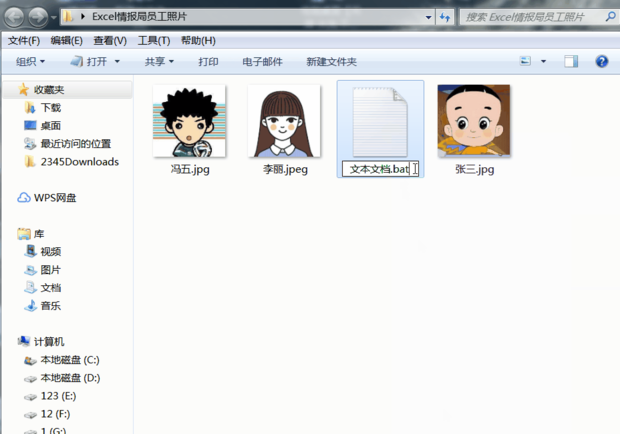
Task: Click the folder icon in address bar
Action: pos(68,17)
